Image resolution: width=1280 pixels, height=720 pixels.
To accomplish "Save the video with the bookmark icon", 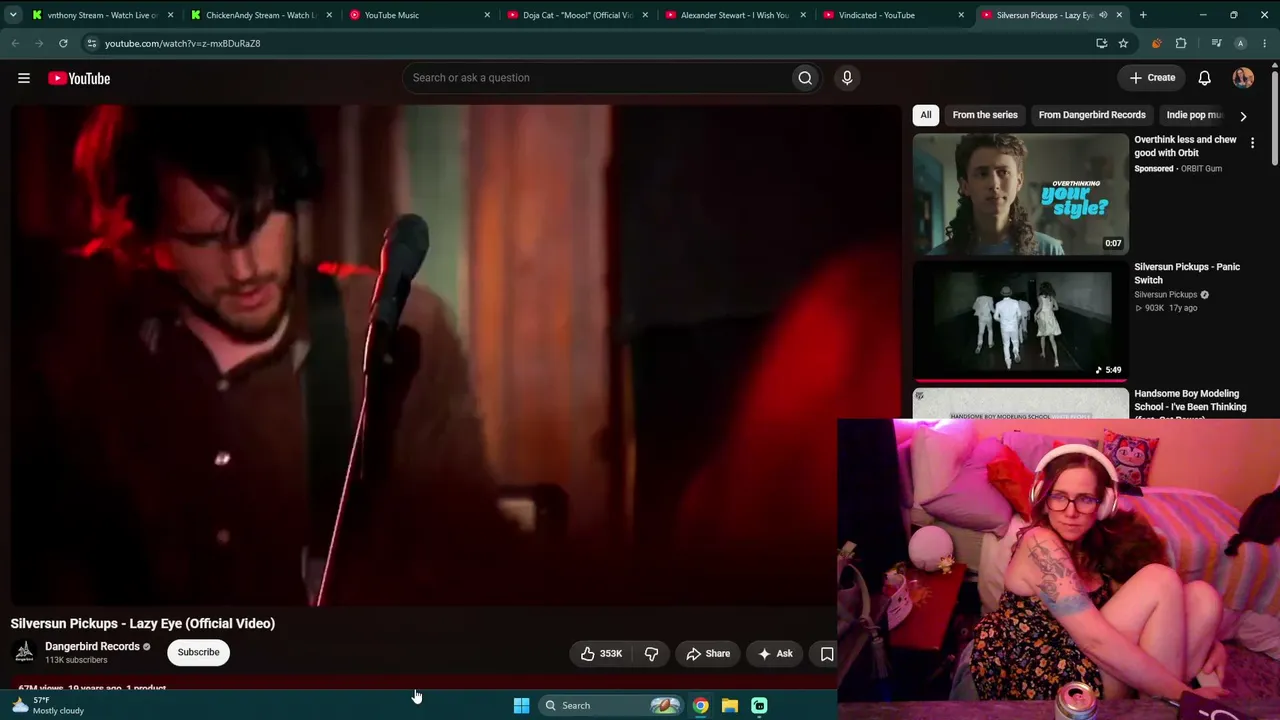I will tap(827, 654).
